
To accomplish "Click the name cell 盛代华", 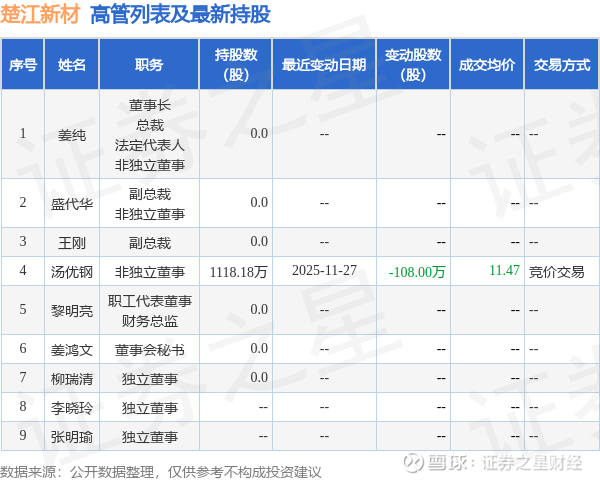I will [x=72, y=204].
